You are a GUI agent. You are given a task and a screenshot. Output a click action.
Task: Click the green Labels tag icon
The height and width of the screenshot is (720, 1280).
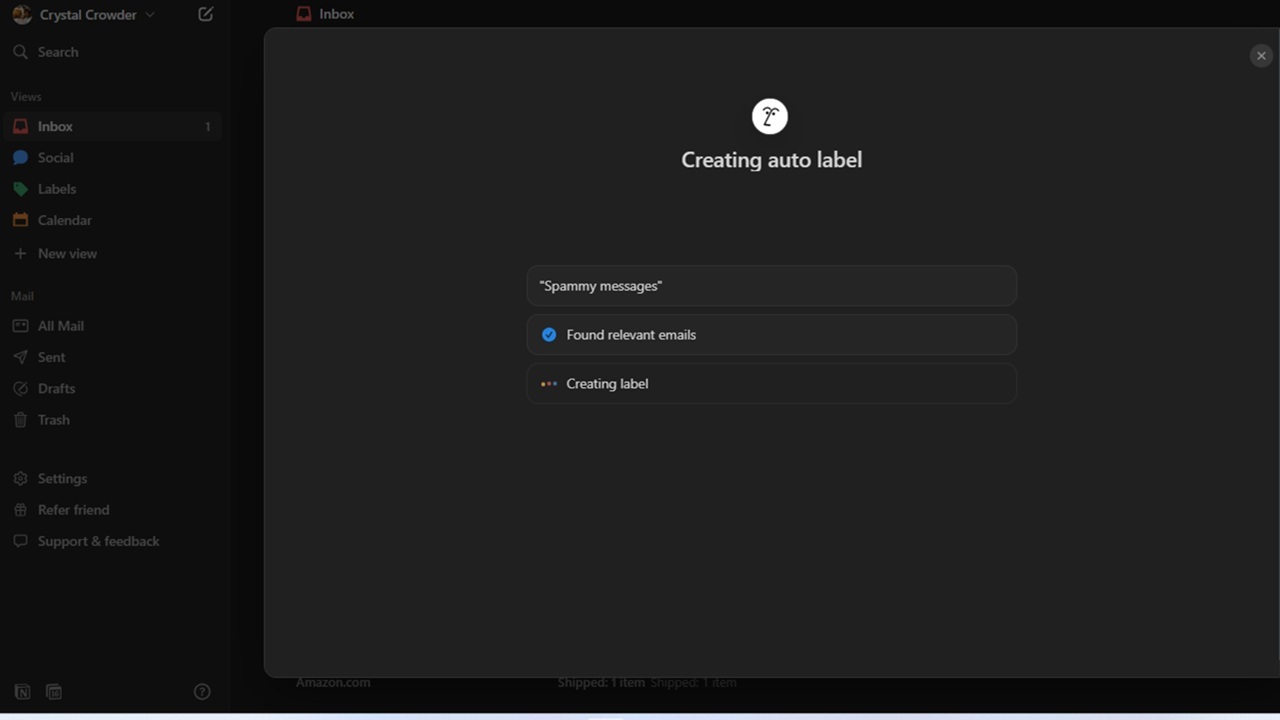click(x=20, y=189)
